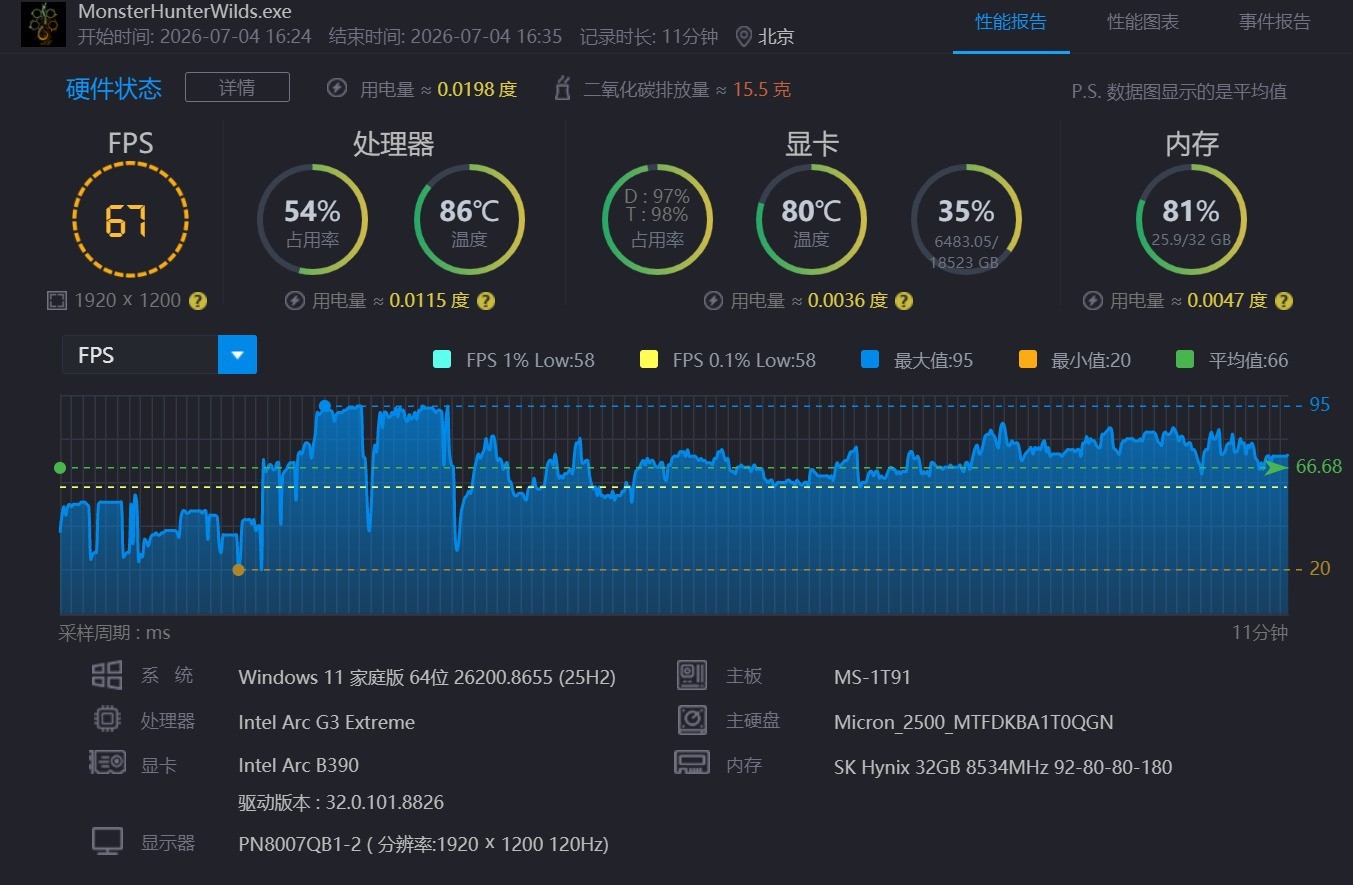Toggle 最小值 orange legend swatch
Screen dimensions: 1353x885
tap(1027, 360)
